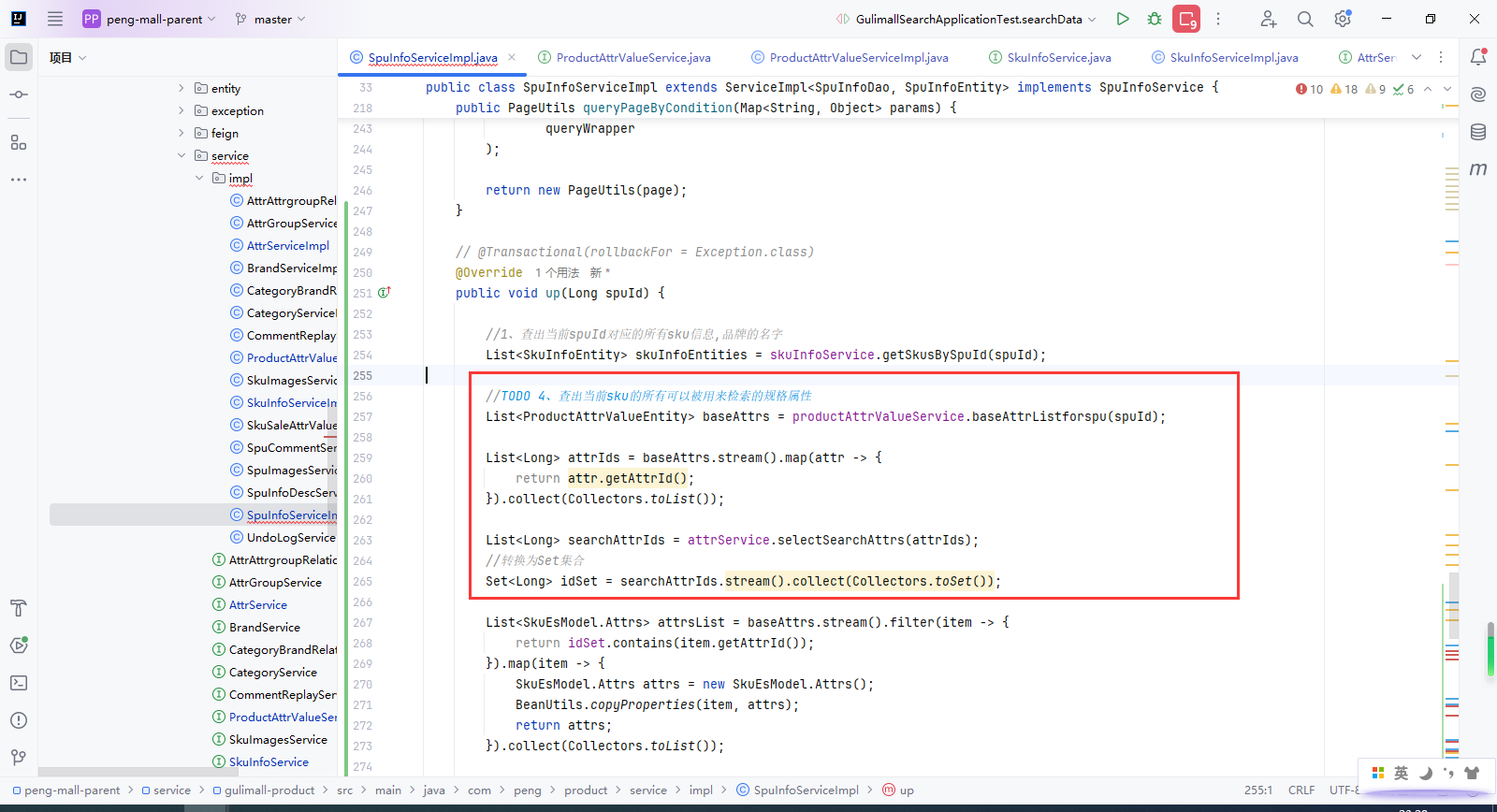
Task: Expand the entity folder
Action: pyautogui.click(x=182, y=88)
